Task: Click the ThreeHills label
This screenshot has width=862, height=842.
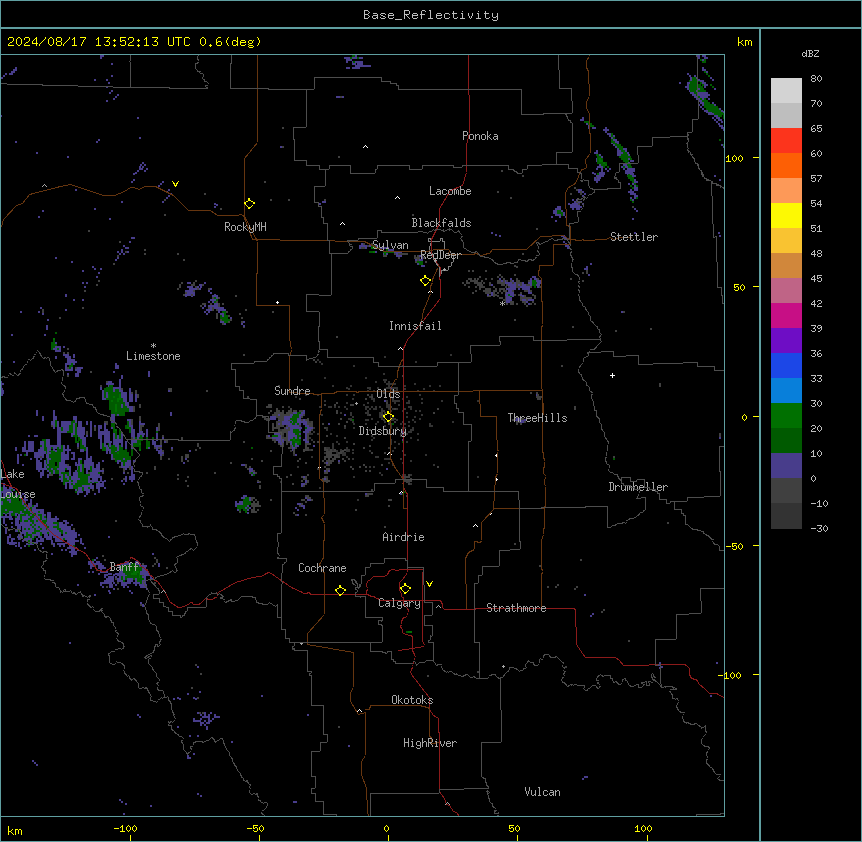Action: pyautogui.click(x=537, y=418)
